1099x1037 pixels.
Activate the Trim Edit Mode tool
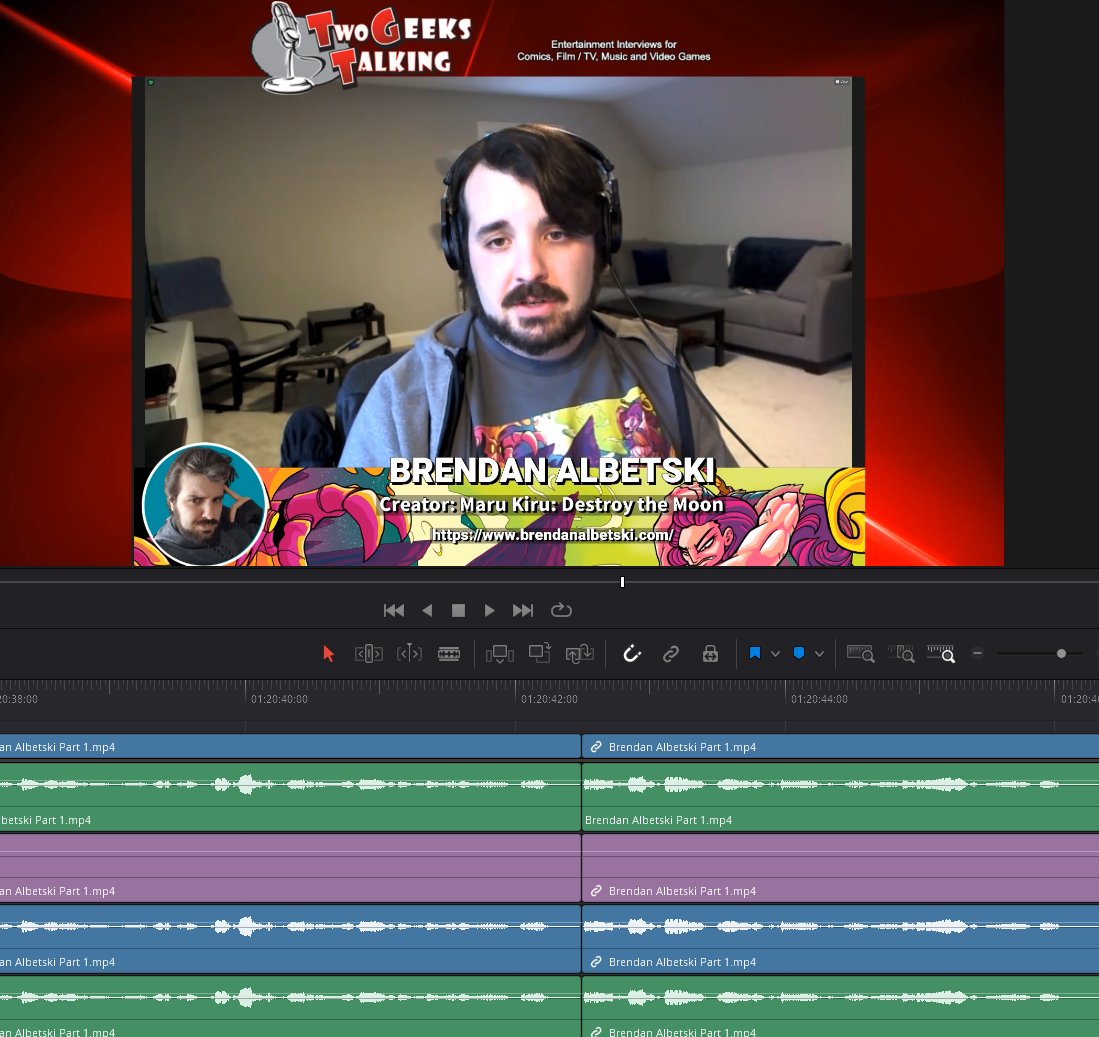369,654
